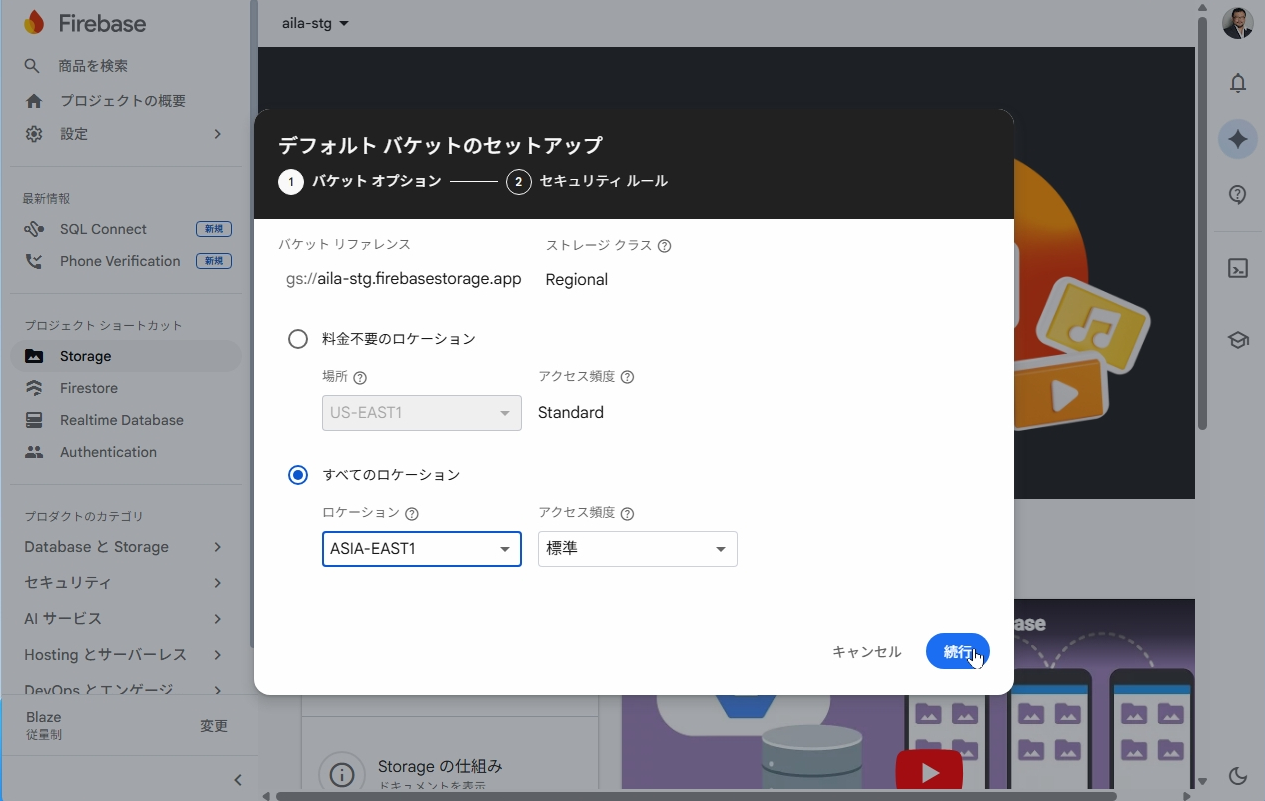The image size is (1265, 801).
Task: Click help icon beside lower アクセス頻度 label
Action: pos(627,514)
